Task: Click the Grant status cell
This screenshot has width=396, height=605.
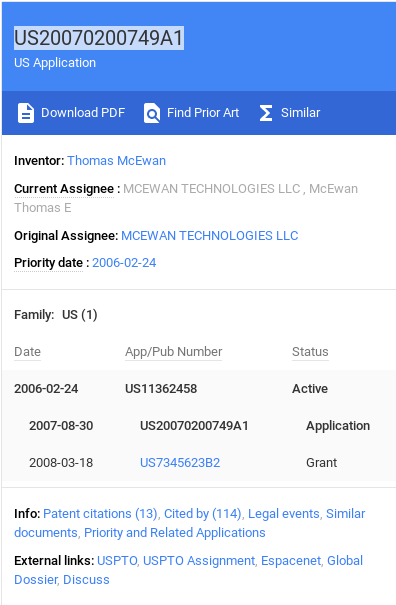Action: pos(322,462)
